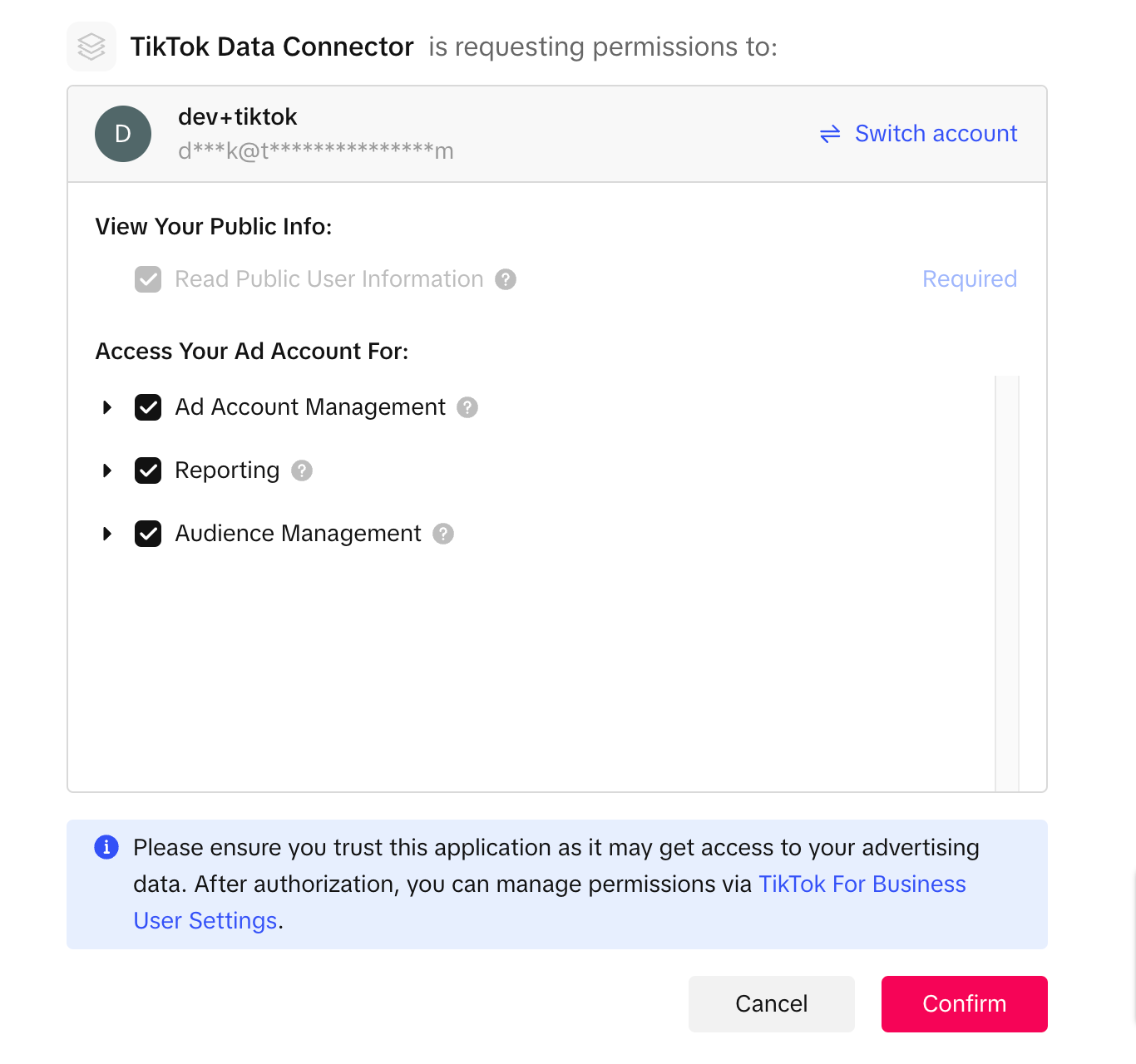Uncheck the Ad Account Management checkbox
The width and height of the screenshot is (1136, 1064).
tap(148, 407)
